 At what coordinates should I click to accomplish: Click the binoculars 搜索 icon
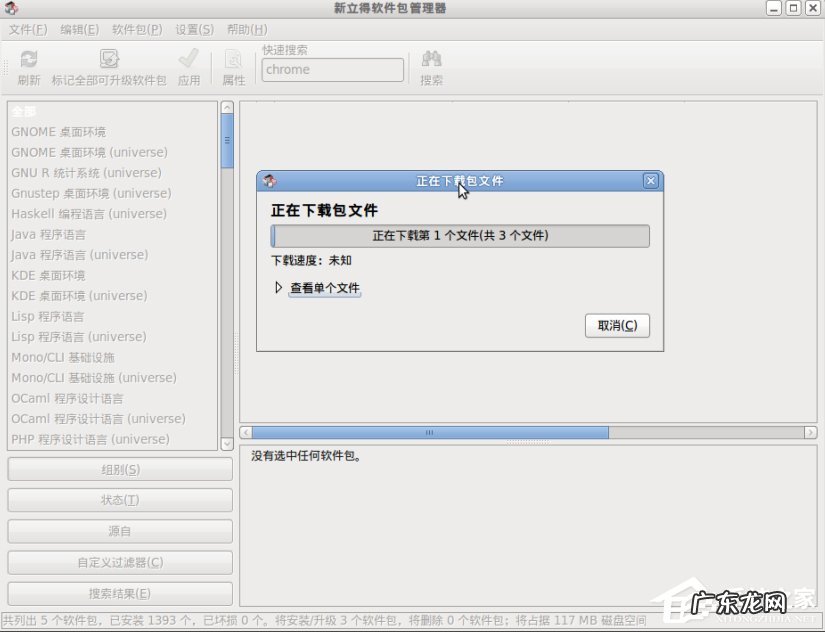(430, 63)
